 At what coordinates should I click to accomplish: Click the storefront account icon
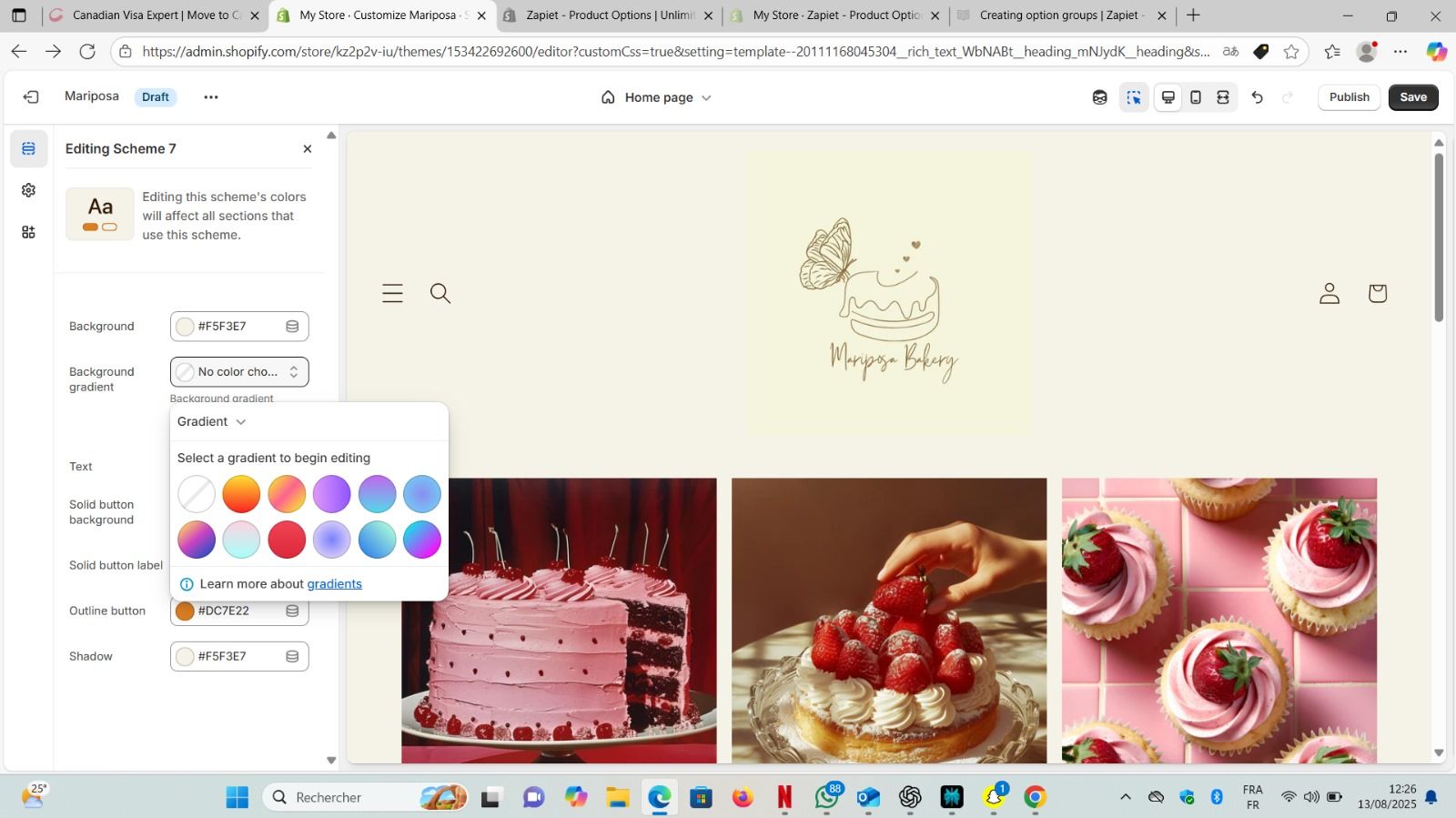(1330, 293)
